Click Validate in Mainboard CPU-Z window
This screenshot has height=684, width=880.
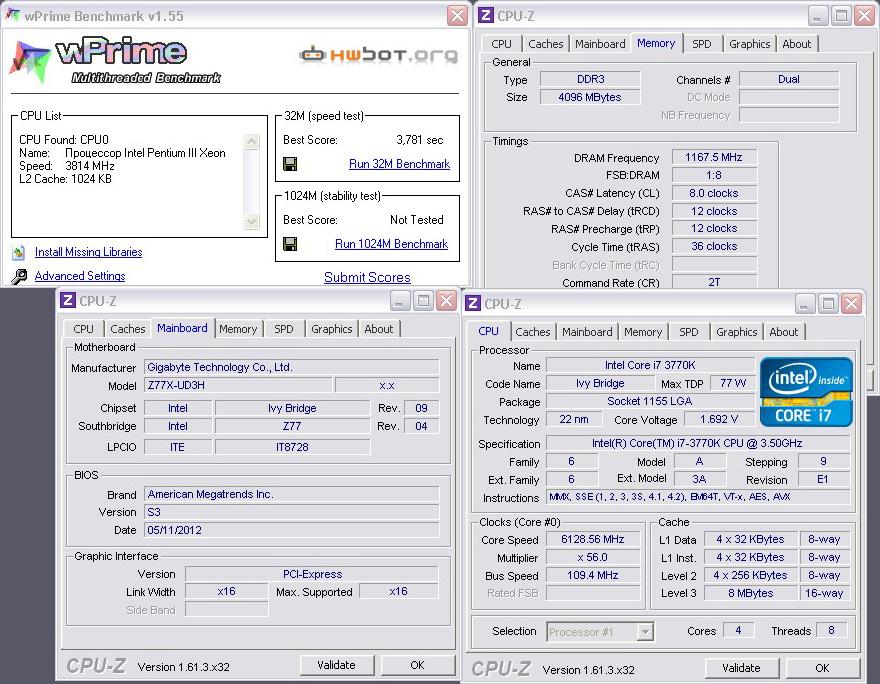(x=336, y=665)
